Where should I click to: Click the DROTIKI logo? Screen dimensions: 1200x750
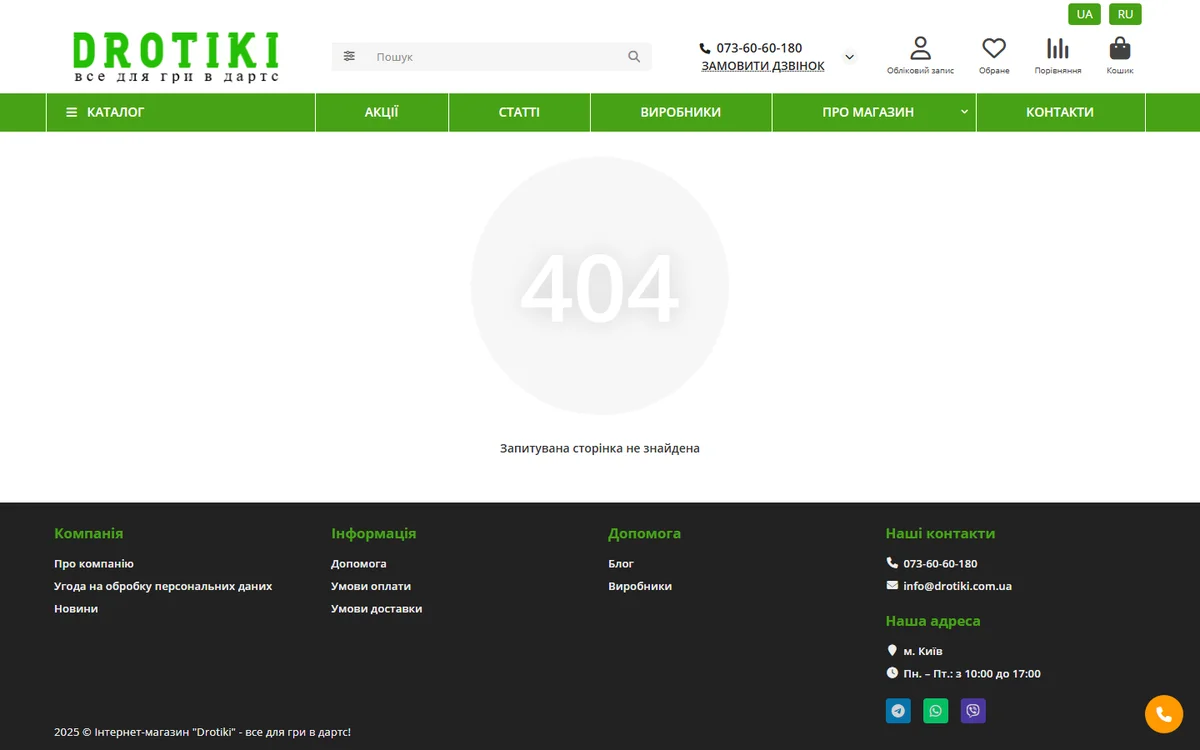coord(176,56)
